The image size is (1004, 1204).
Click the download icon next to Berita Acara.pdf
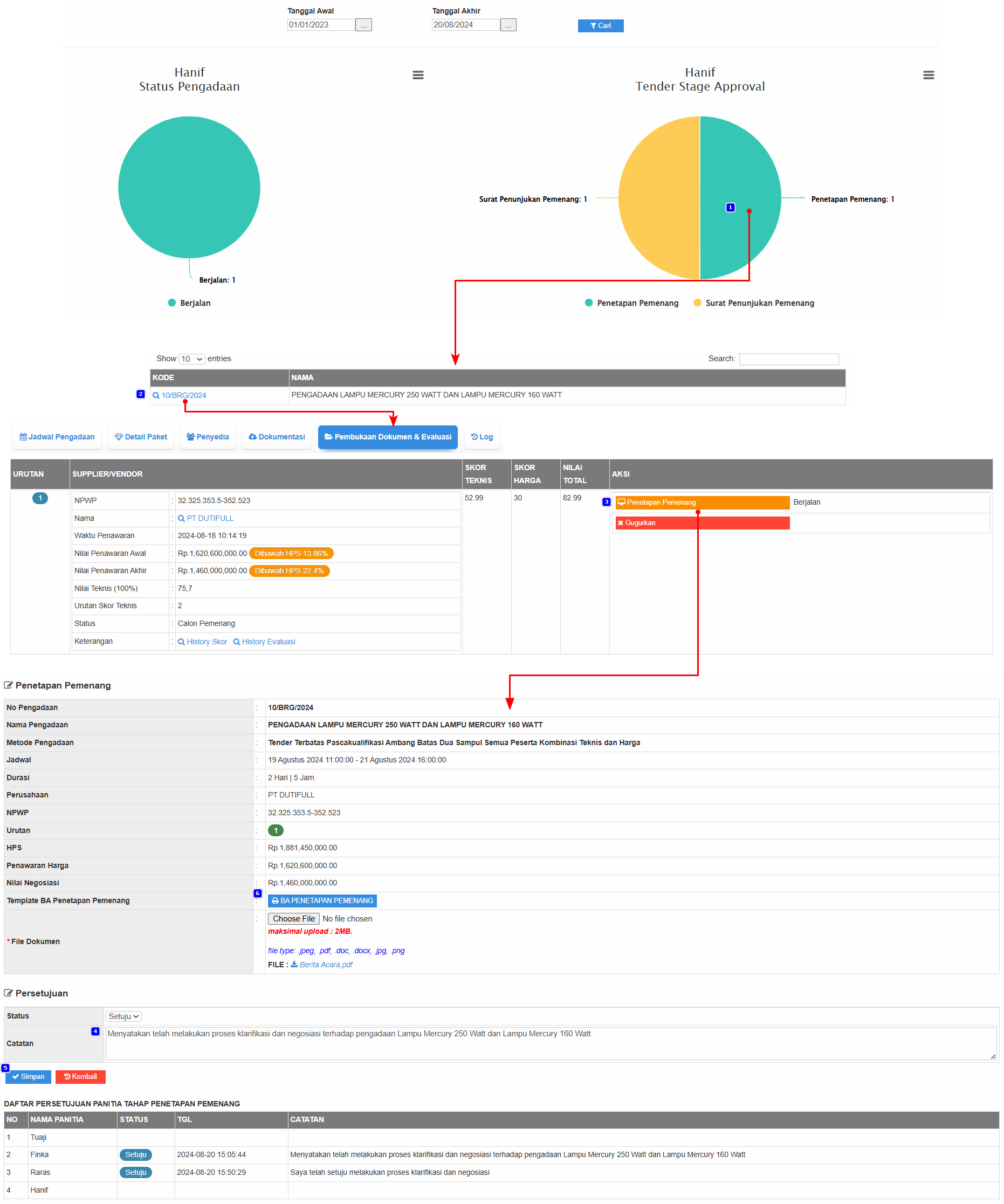[294, 965]
